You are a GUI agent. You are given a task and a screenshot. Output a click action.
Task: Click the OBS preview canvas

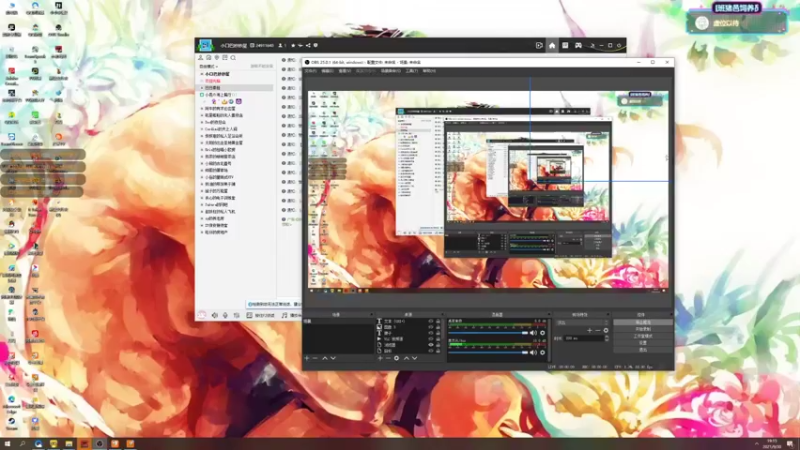488,190
